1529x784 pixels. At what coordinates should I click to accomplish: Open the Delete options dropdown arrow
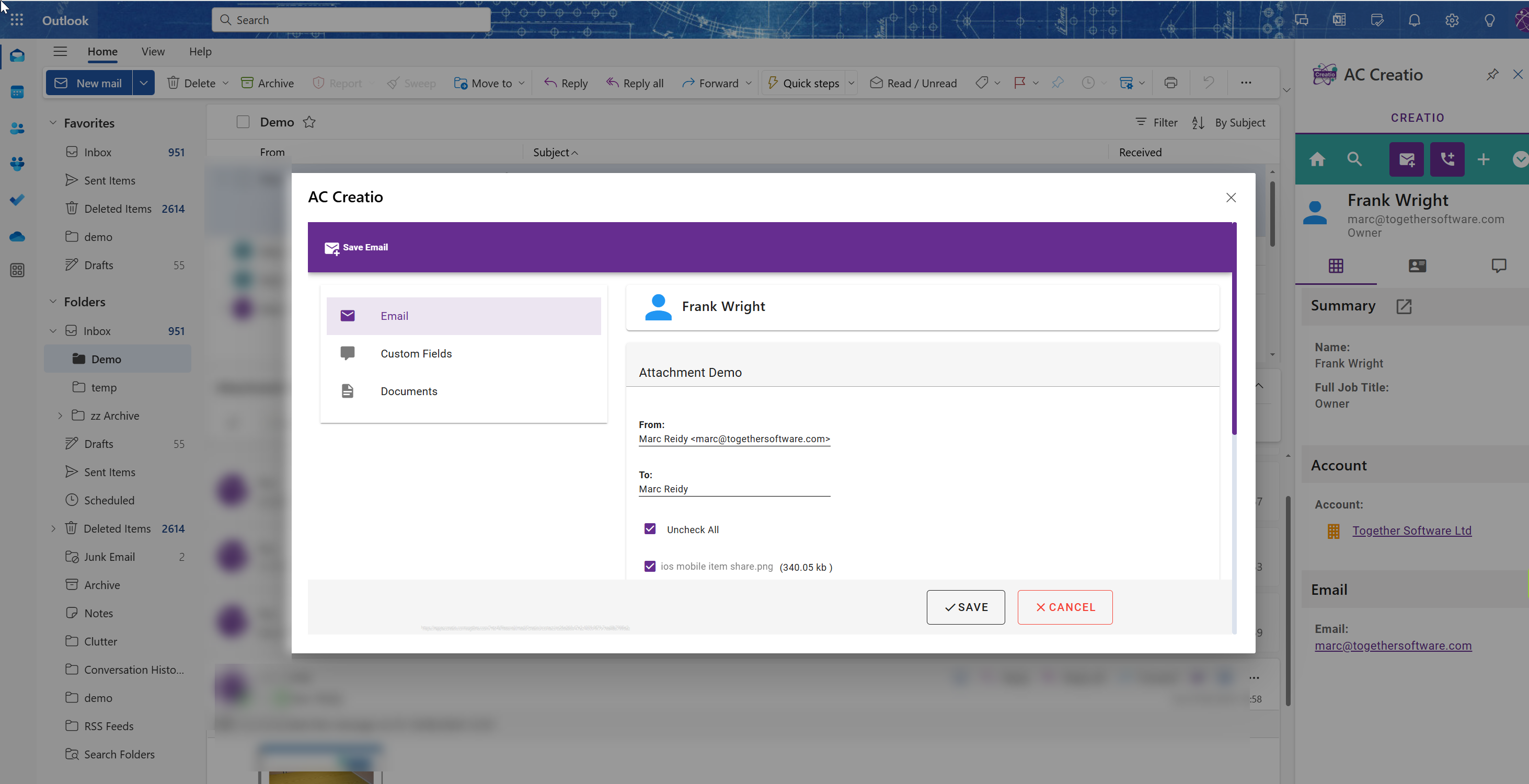(x=225, y=83)
